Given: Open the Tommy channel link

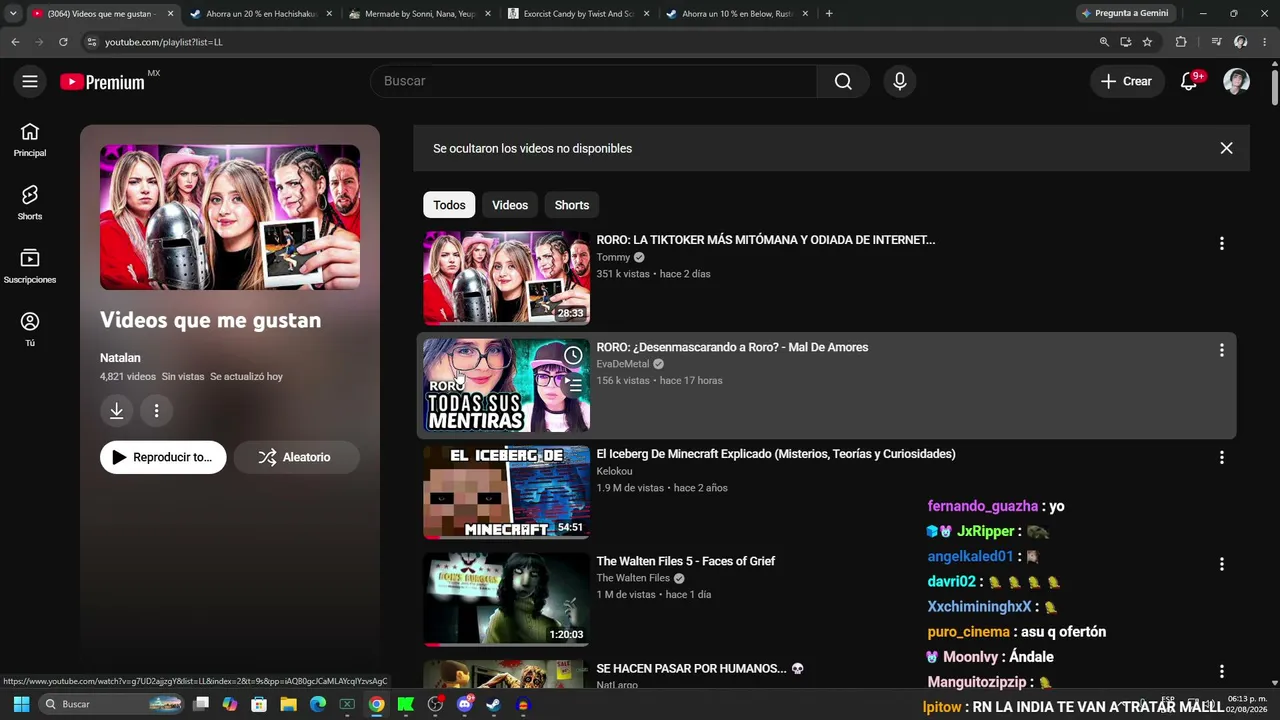Looking at the screenshot, I should tap(613, 257).
